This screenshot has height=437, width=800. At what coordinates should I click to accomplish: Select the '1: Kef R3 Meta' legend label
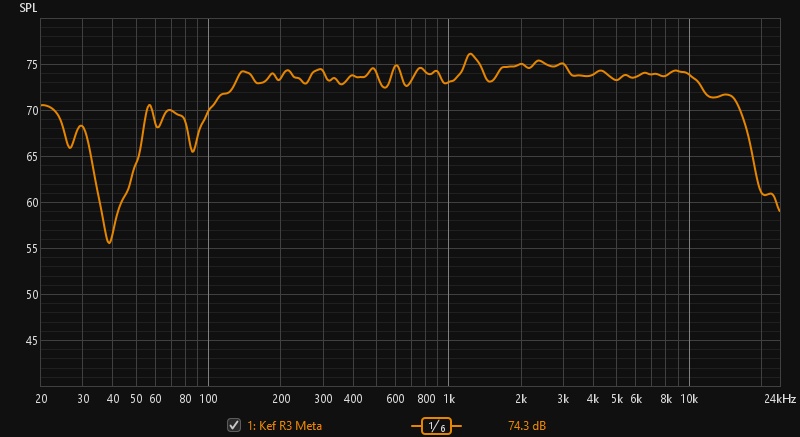[284, 426]
